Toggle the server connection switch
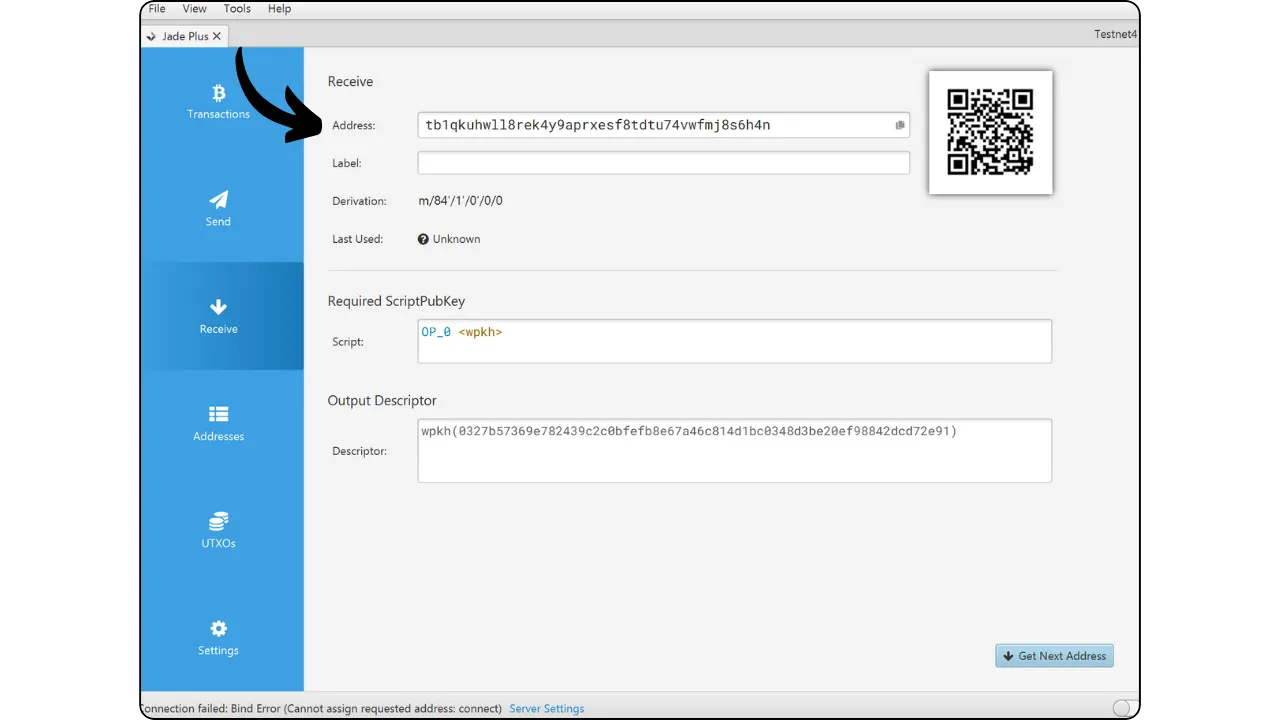 click(1123, 708)
